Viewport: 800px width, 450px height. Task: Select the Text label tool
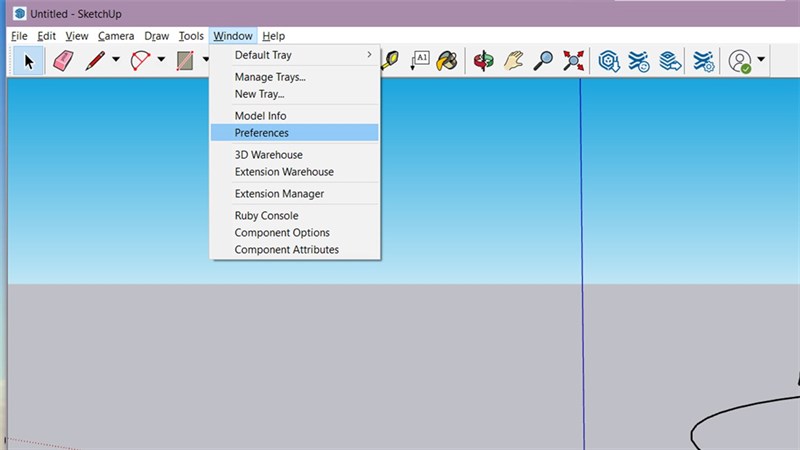tap(420, 61)
